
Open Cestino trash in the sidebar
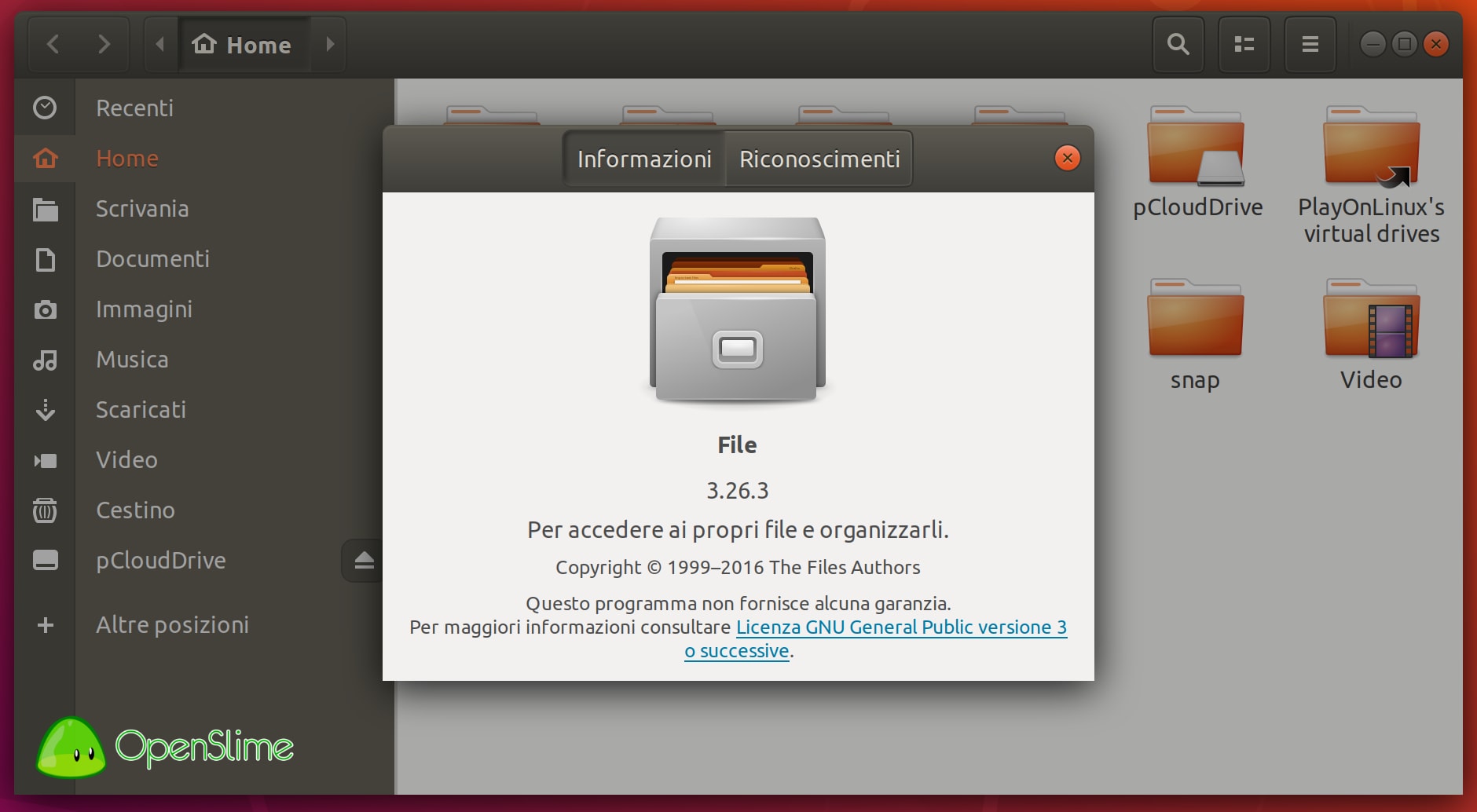pos(135,510)
